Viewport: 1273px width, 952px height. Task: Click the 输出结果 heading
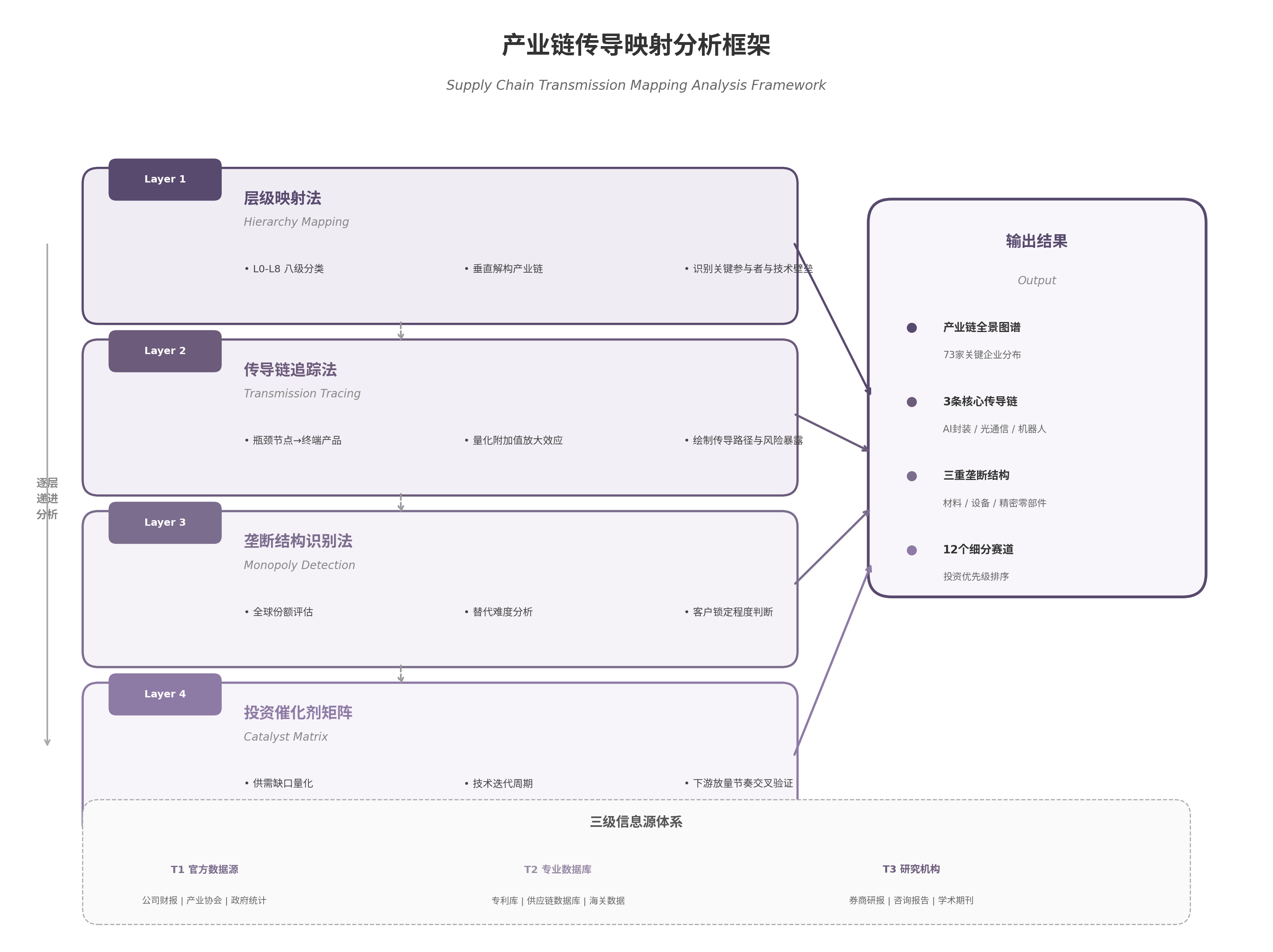(1036, 241)
